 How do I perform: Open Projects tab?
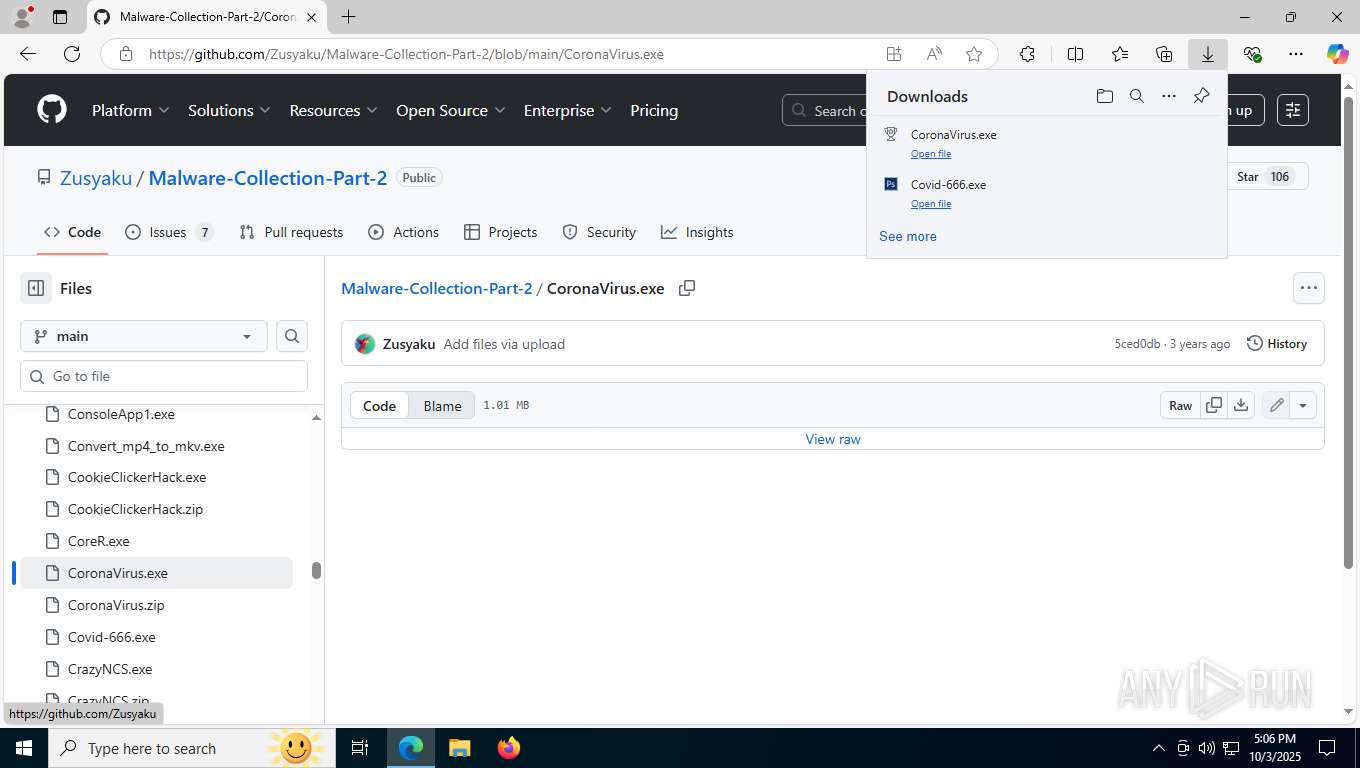click(x=500, y=232)
